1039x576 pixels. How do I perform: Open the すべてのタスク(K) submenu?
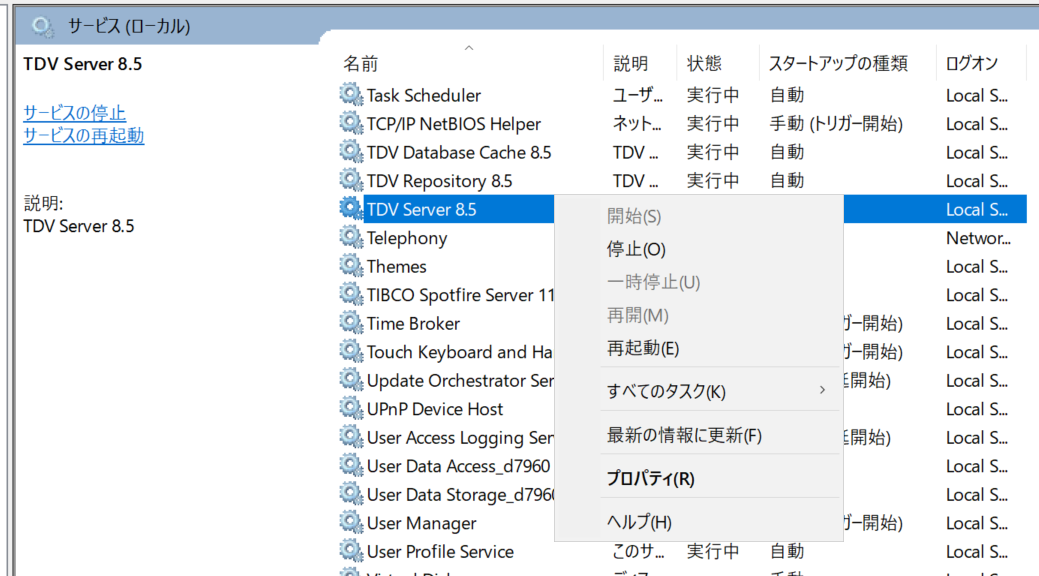click(x=698, y=391)
